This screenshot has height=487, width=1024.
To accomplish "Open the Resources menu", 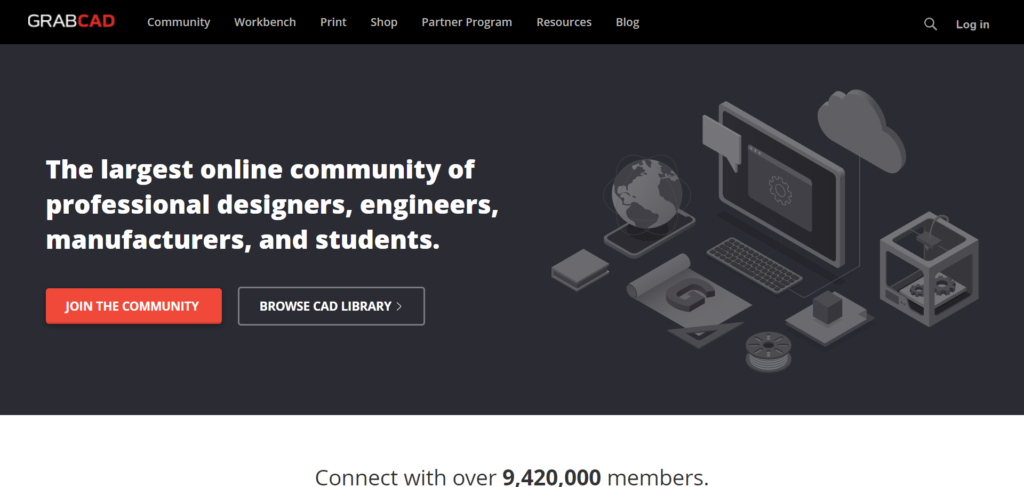I will tap(564, 22).
